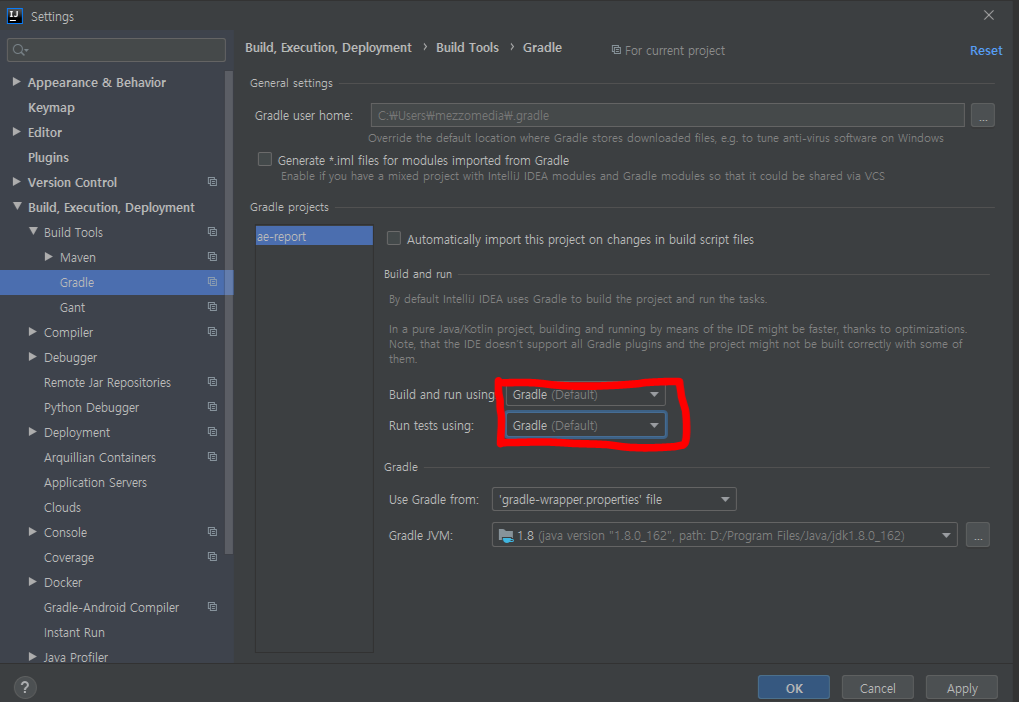Viewport: 1019px width, 702px height.
Task: Expand the Docker node arrow
Action: (x=32, y=582)
